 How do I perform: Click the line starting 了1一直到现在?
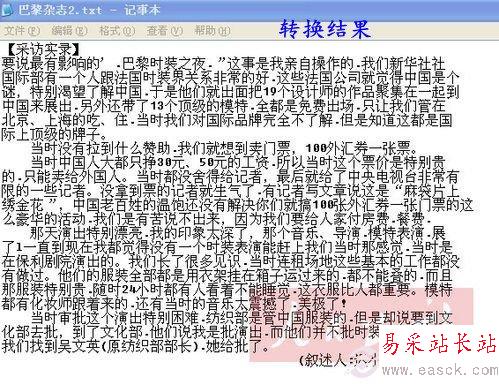coord(227,247)
